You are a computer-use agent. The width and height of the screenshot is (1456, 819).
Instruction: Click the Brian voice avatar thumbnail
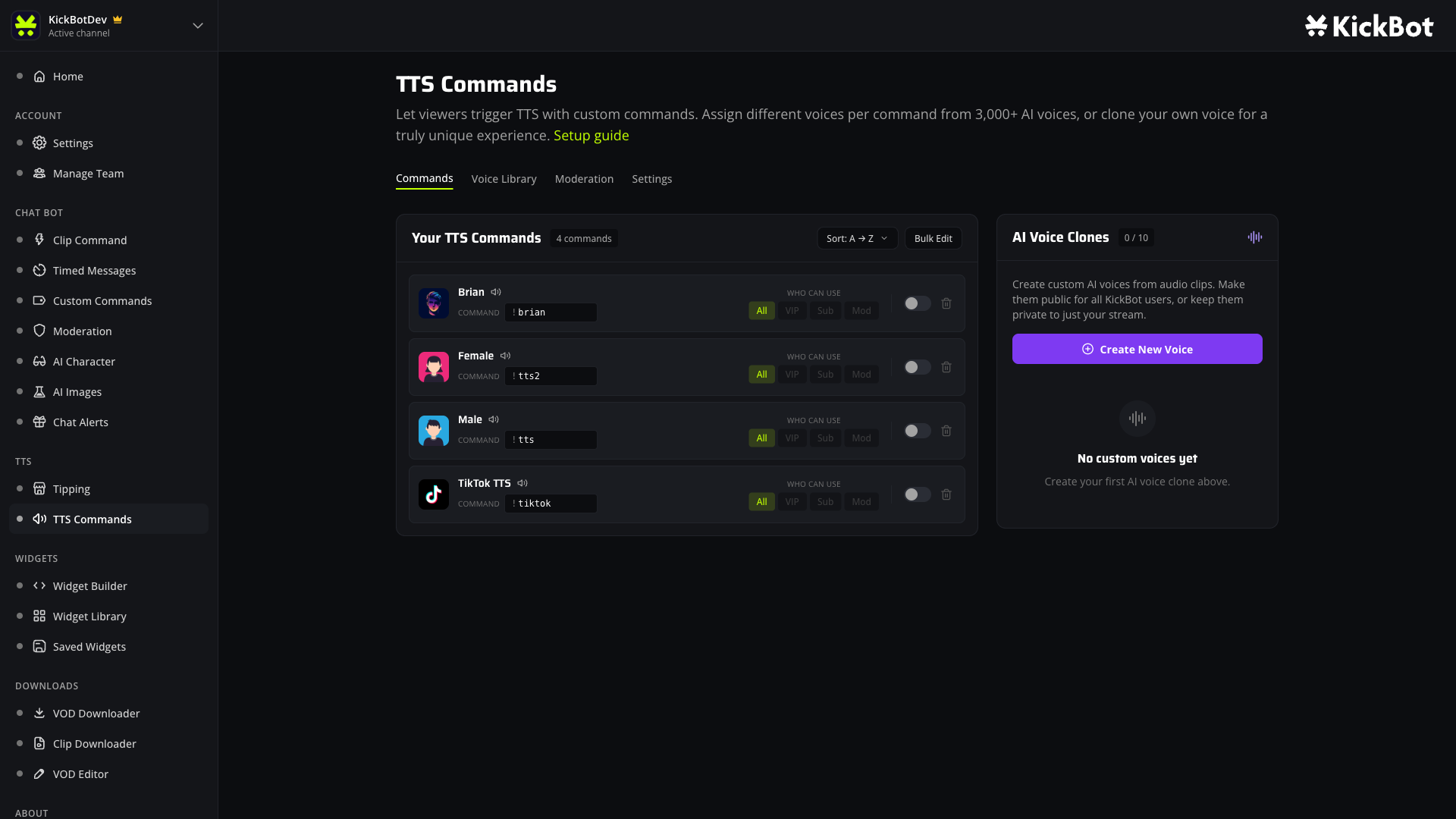(434, 303)
